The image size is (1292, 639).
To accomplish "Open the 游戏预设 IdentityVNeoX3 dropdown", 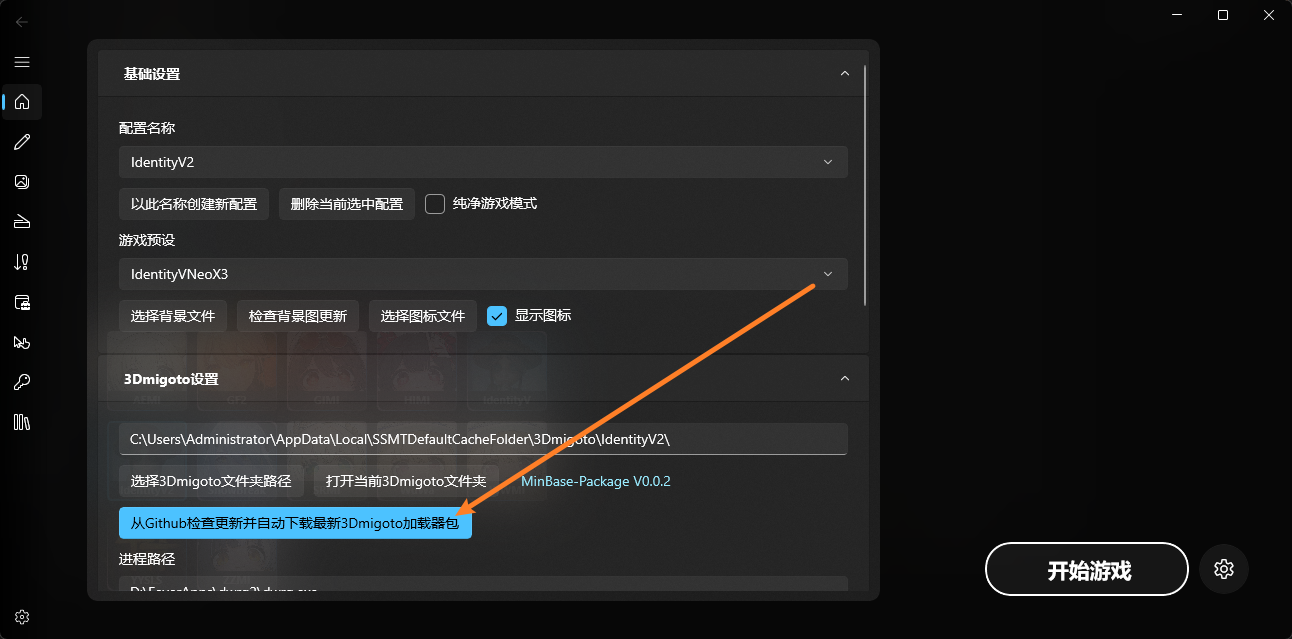I will pos(482,274).
